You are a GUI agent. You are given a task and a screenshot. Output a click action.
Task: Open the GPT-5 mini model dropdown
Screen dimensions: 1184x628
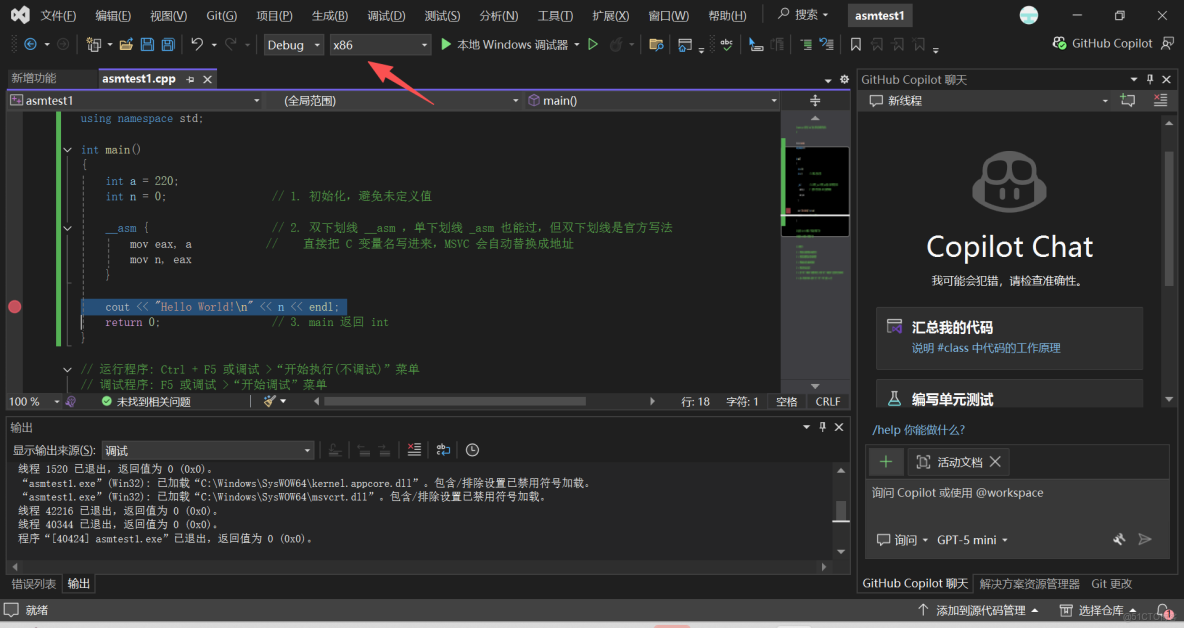point(969,539)
